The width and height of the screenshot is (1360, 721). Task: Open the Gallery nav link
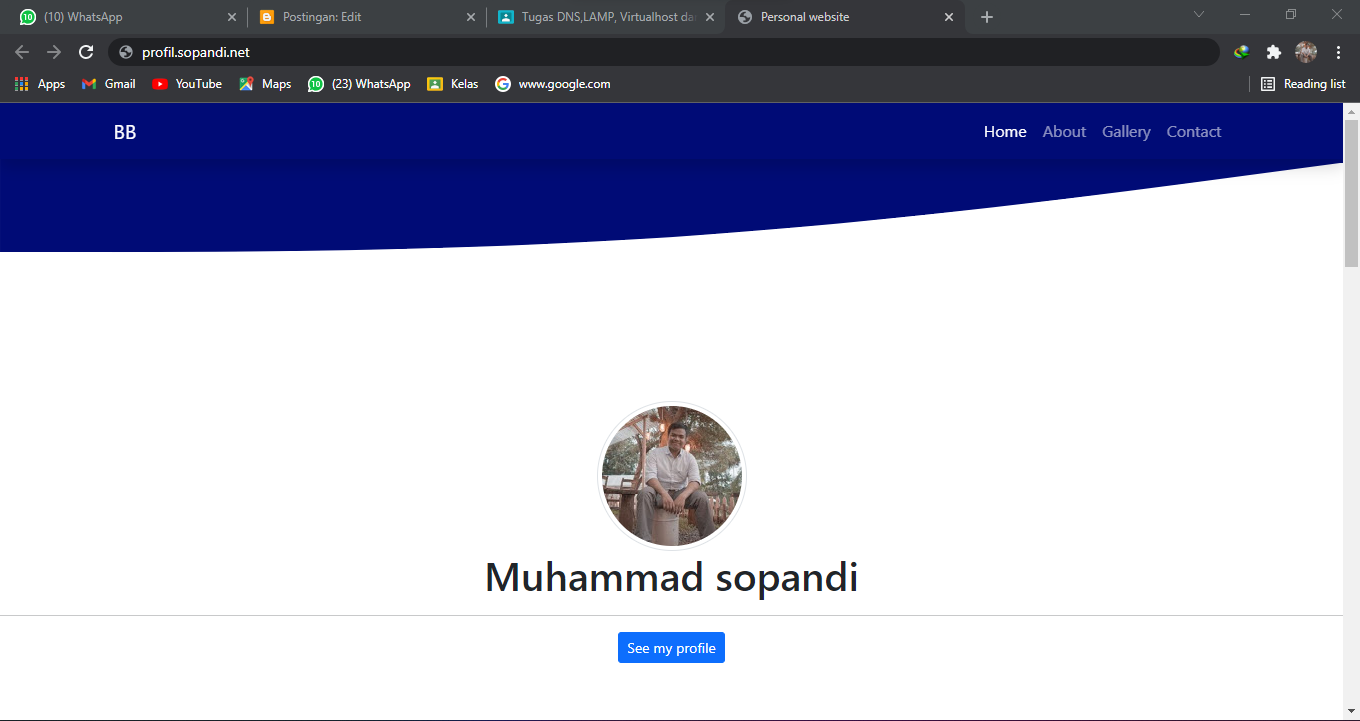1126,132
